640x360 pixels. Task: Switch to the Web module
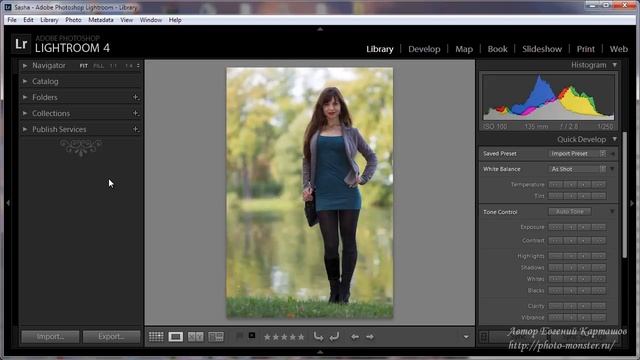pyautogui.click(x=619, y=49)
